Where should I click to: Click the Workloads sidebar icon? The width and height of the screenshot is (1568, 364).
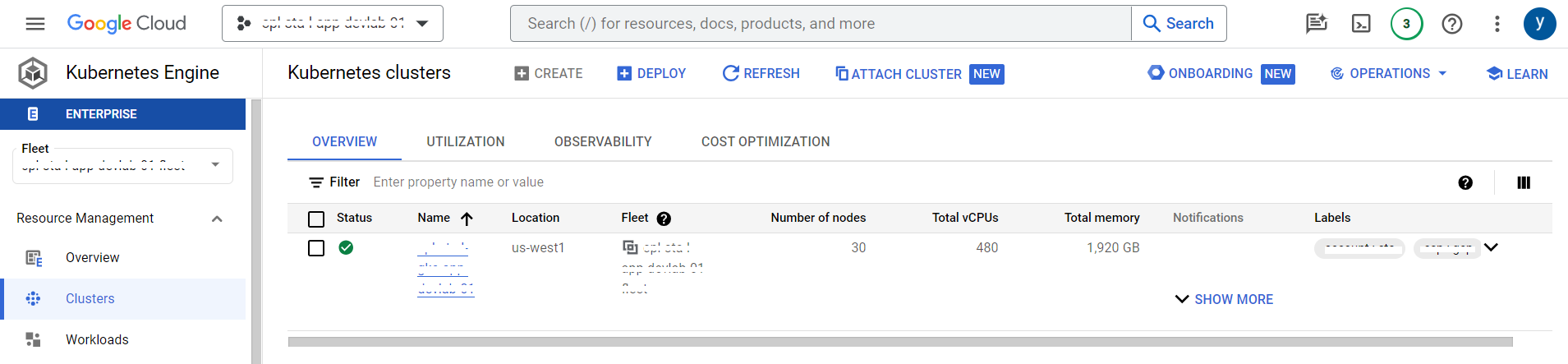pyautogui.click(x=34, y=340)
